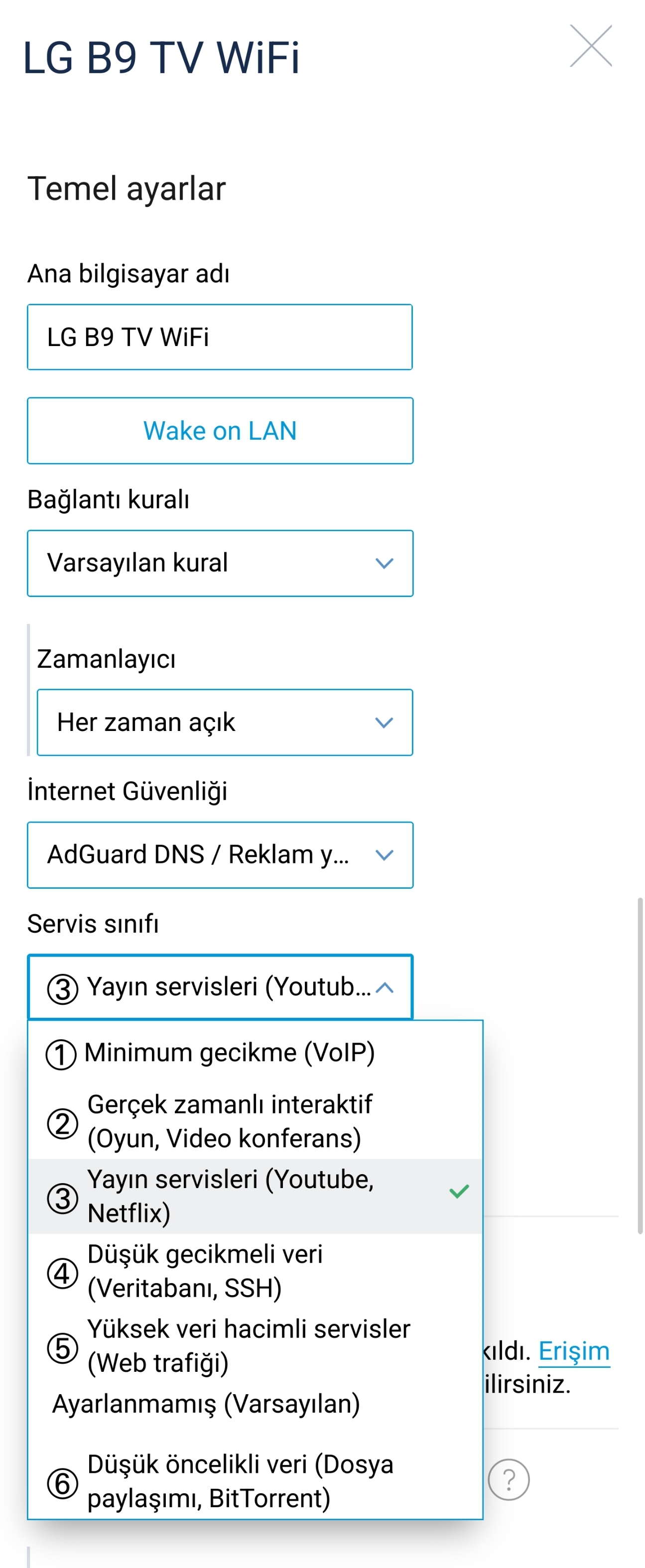
Task: Open the Bağlantı kuralı dropdown
Action: point(220,563)
